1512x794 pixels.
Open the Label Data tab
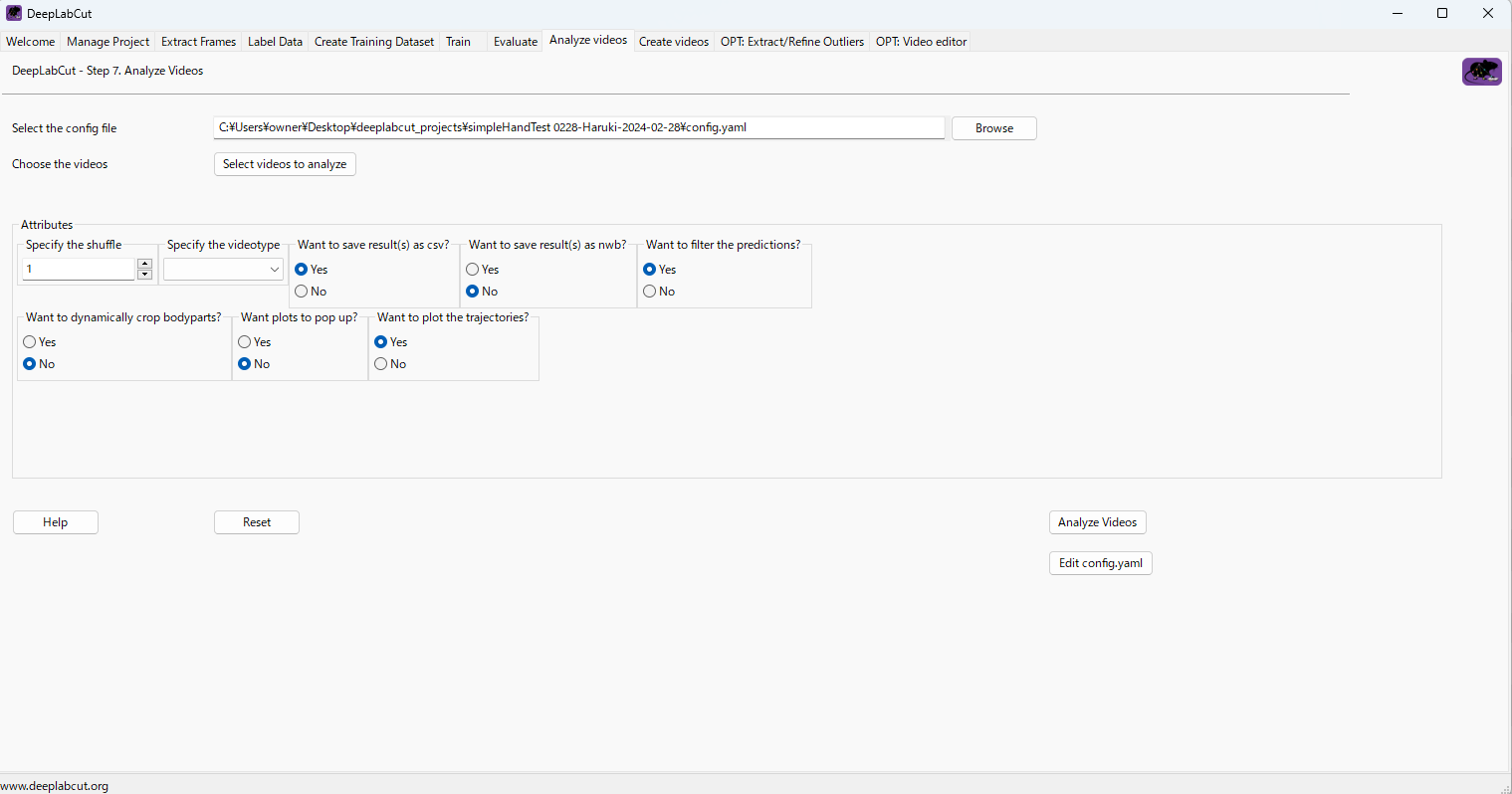(275, 42)
